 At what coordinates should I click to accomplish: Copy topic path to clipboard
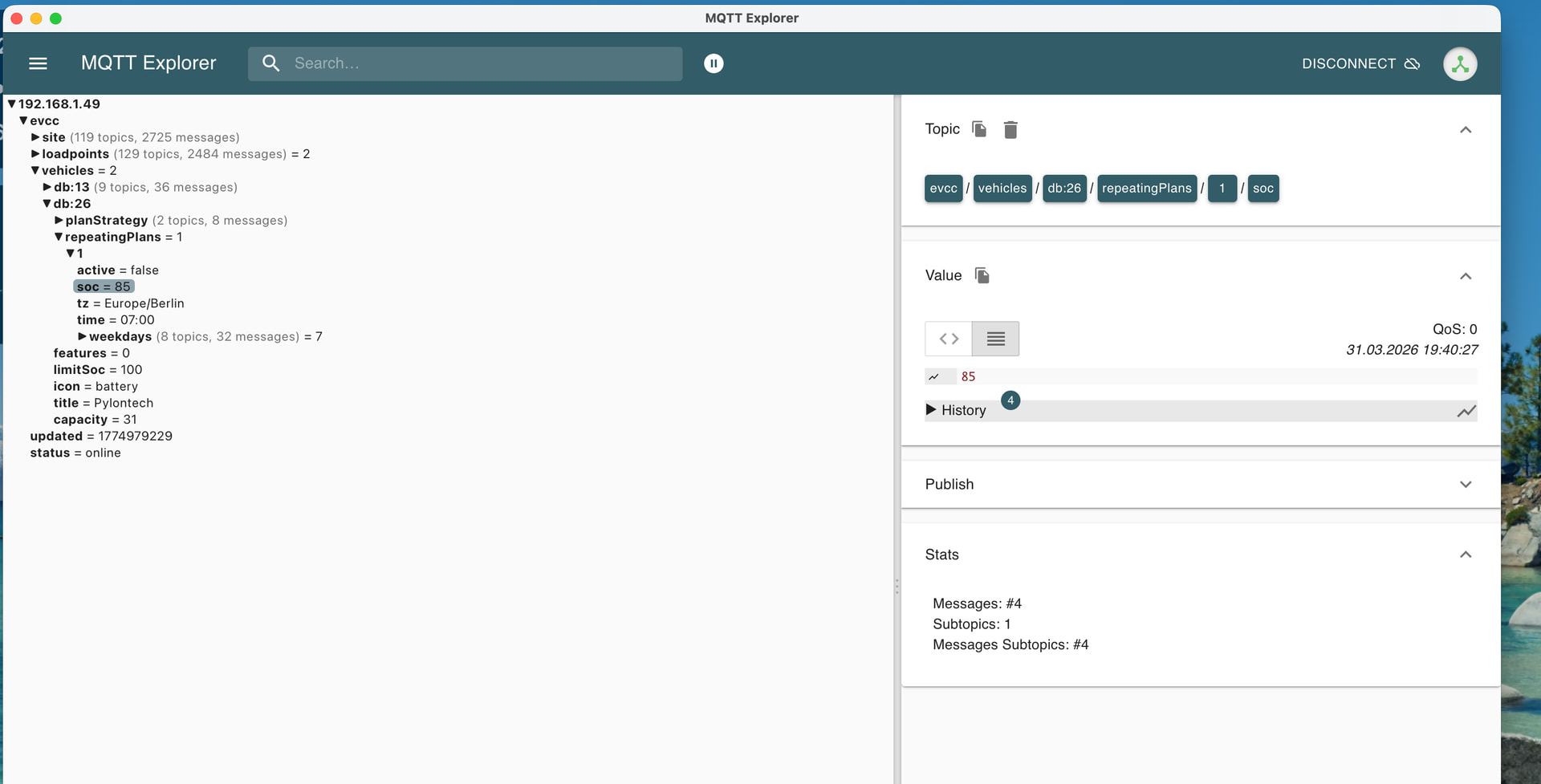[979, 129]
